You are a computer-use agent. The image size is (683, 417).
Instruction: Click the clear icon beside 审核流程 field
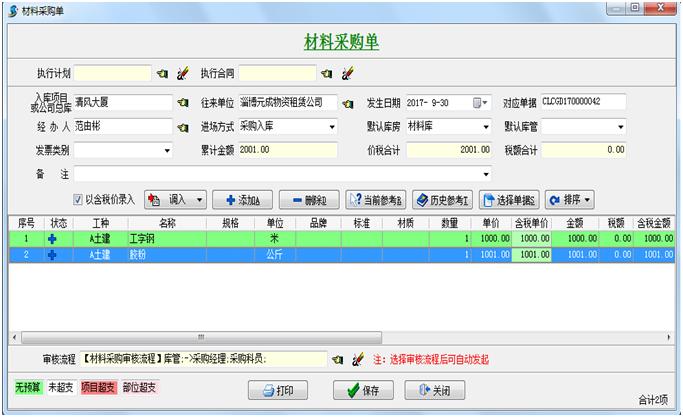tap(358, 358)
